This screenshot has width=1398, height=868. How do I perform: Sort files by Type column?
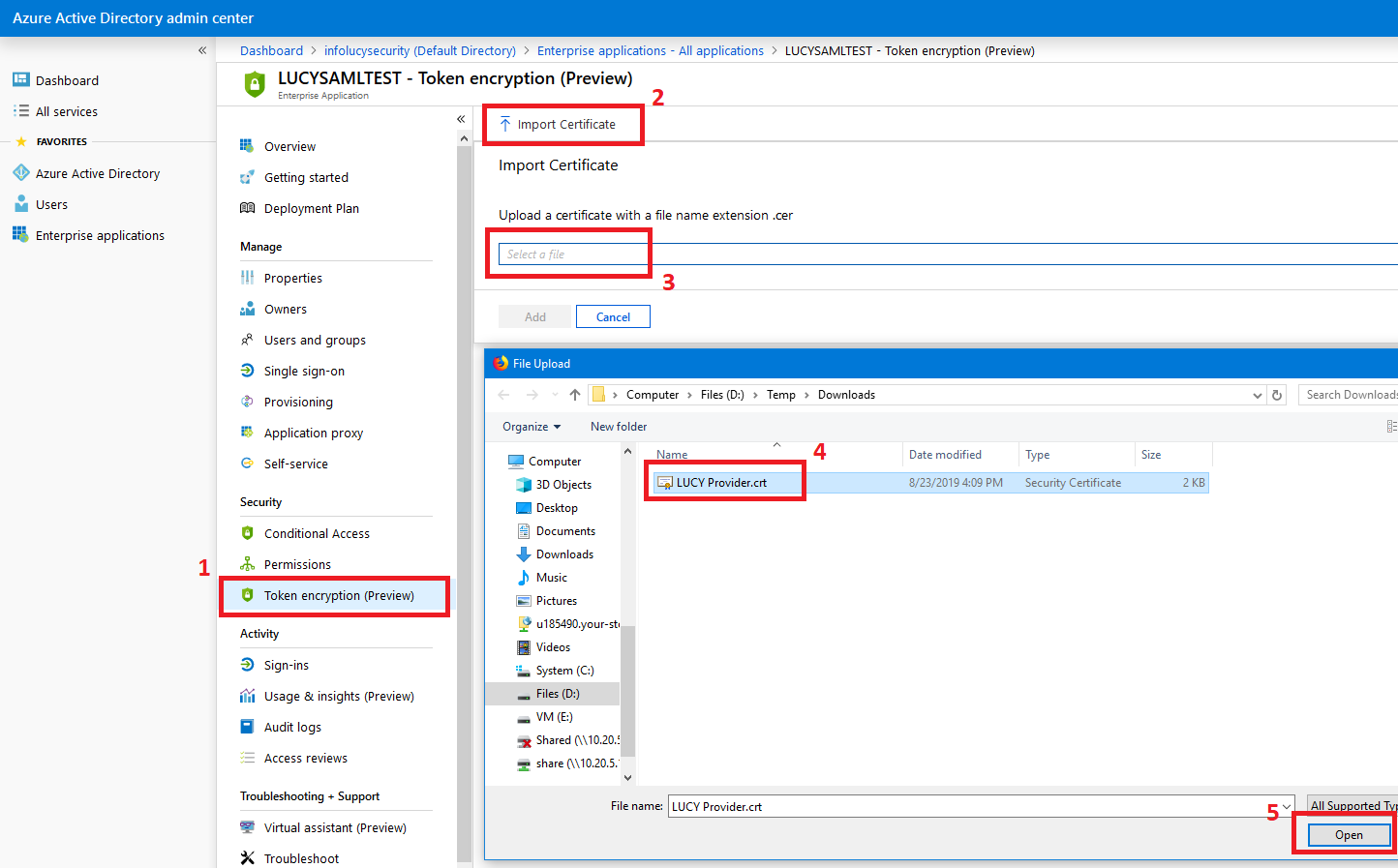[1037, 455]
